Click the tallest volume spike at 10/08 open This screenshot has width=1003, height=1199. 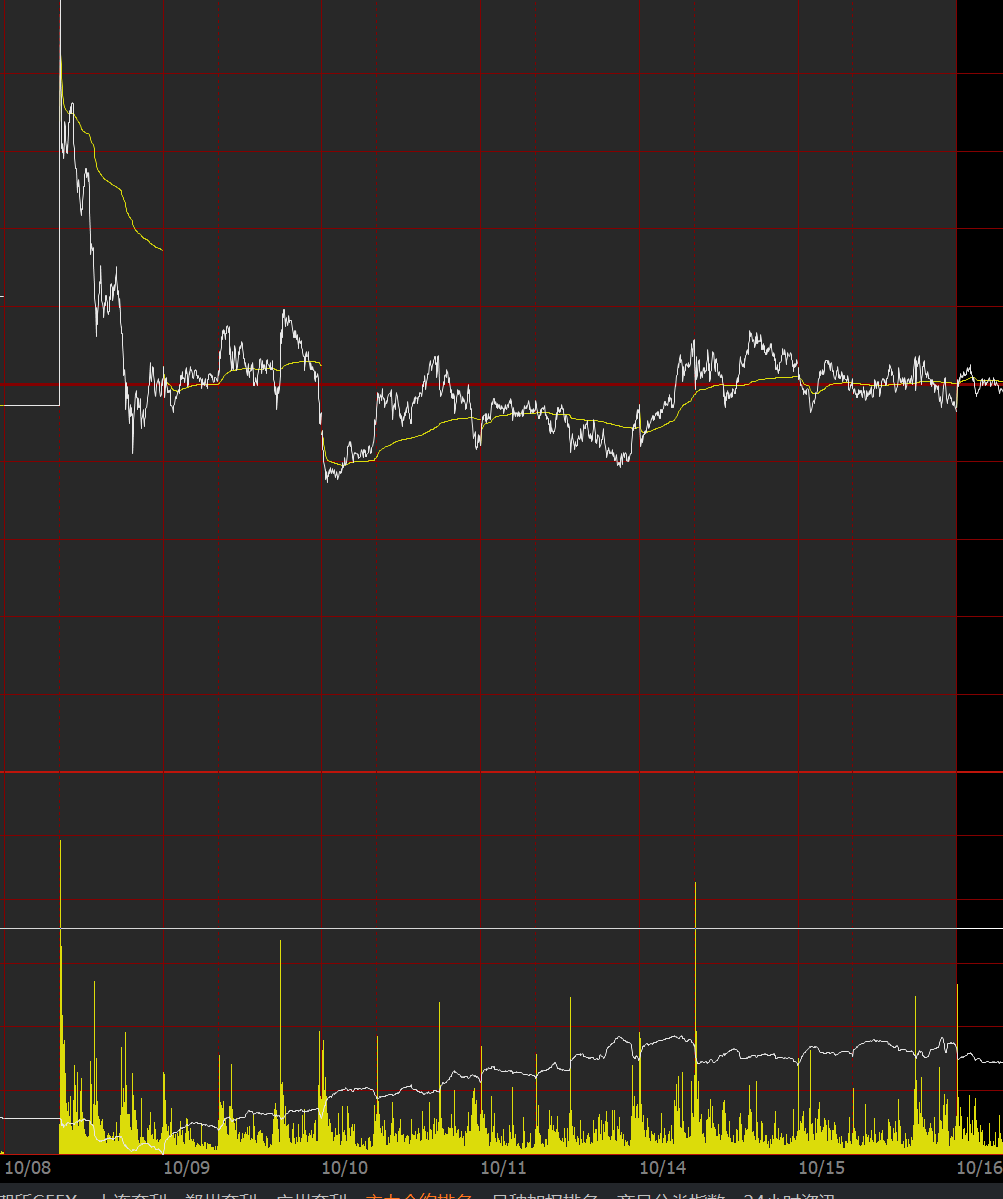(61, 845)
